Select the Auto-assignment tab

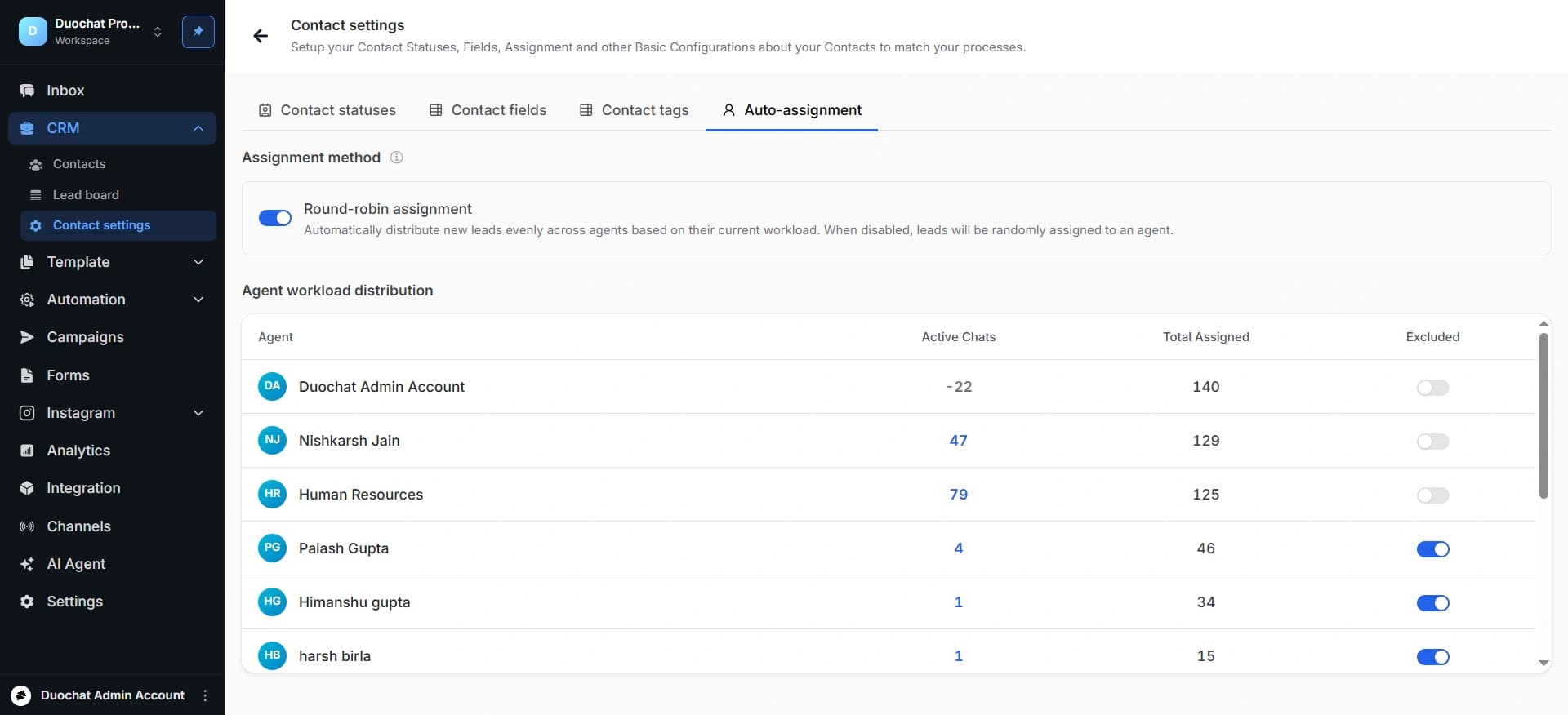pos(791,110)
